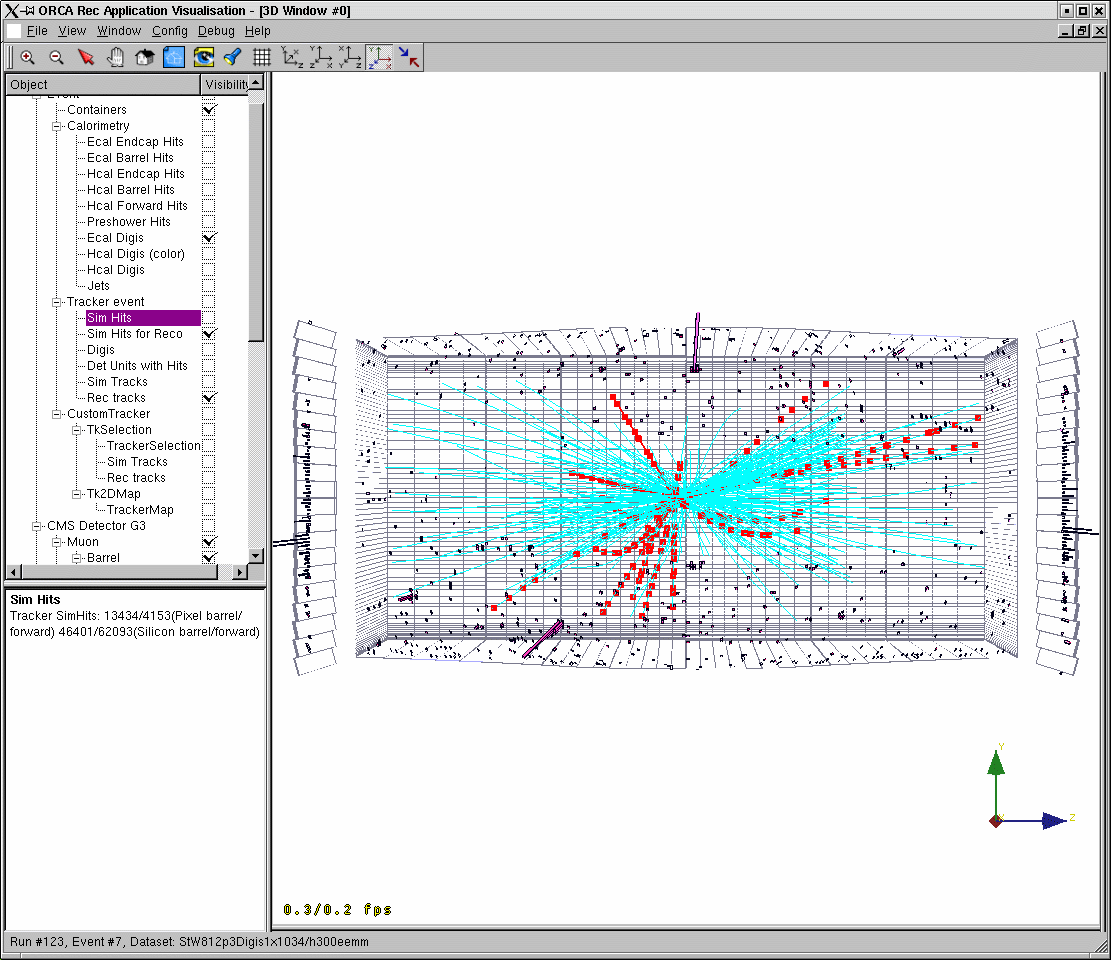The height and width of the screenshot is (960, 1111).
Task: Turn off Rec tracks under Tracker event
Action: tap(209, 398)
